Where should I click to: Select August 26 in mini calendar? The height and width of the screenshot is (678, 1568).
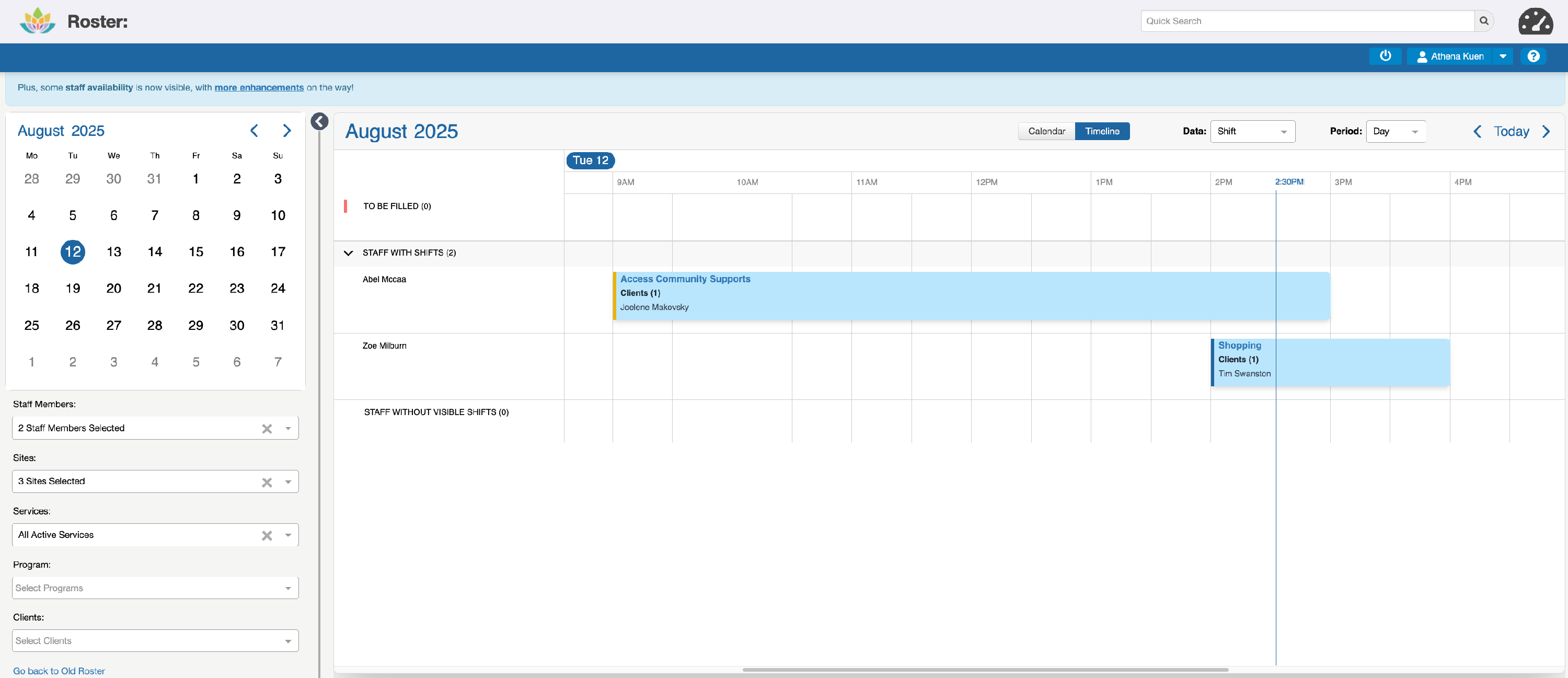(x=73, y=326)
